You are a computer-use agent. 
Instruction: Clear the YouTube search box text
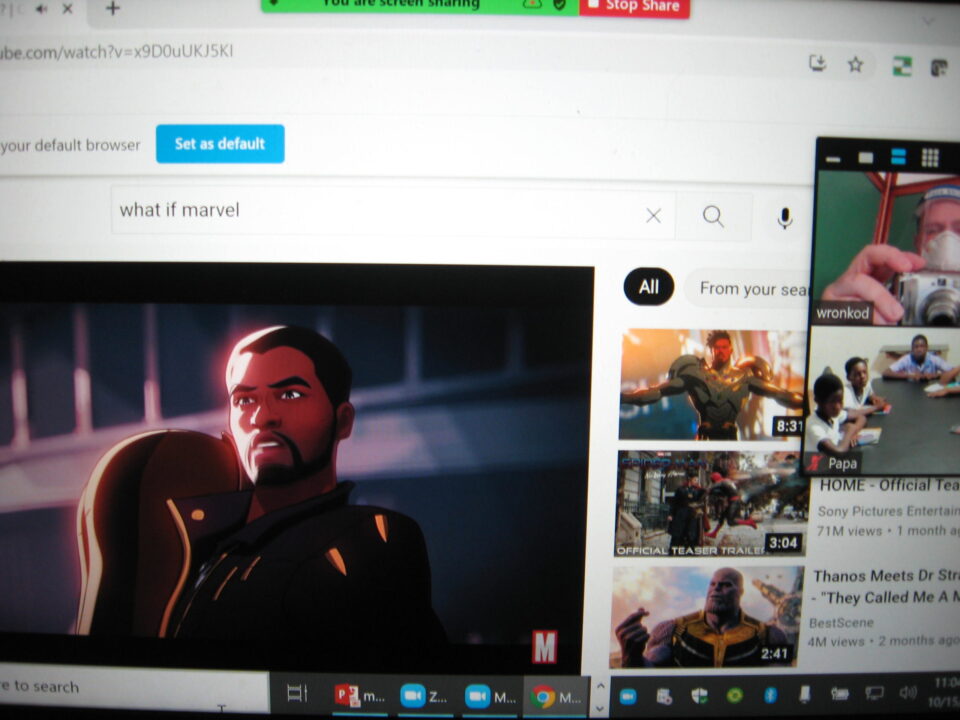click(653, 215)
